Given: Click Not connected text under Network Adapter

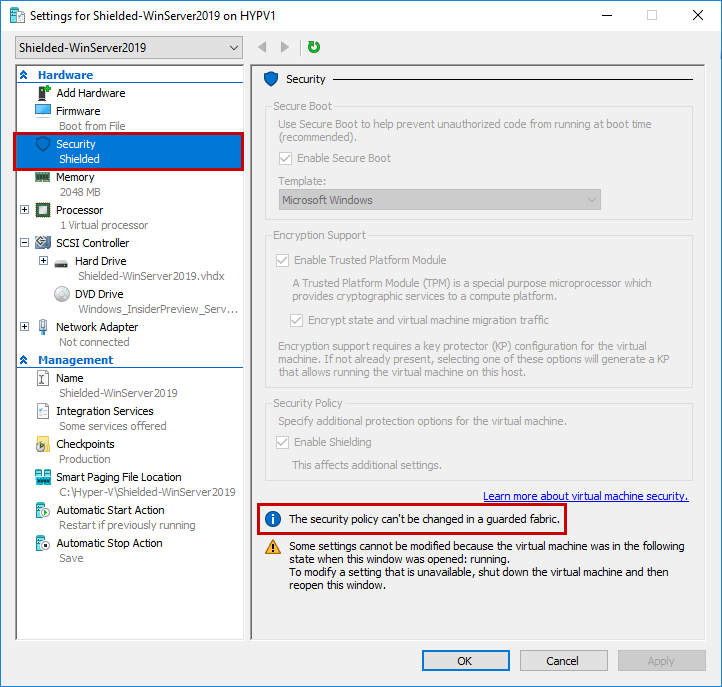Looking at the screenshot, I should 94,342.
